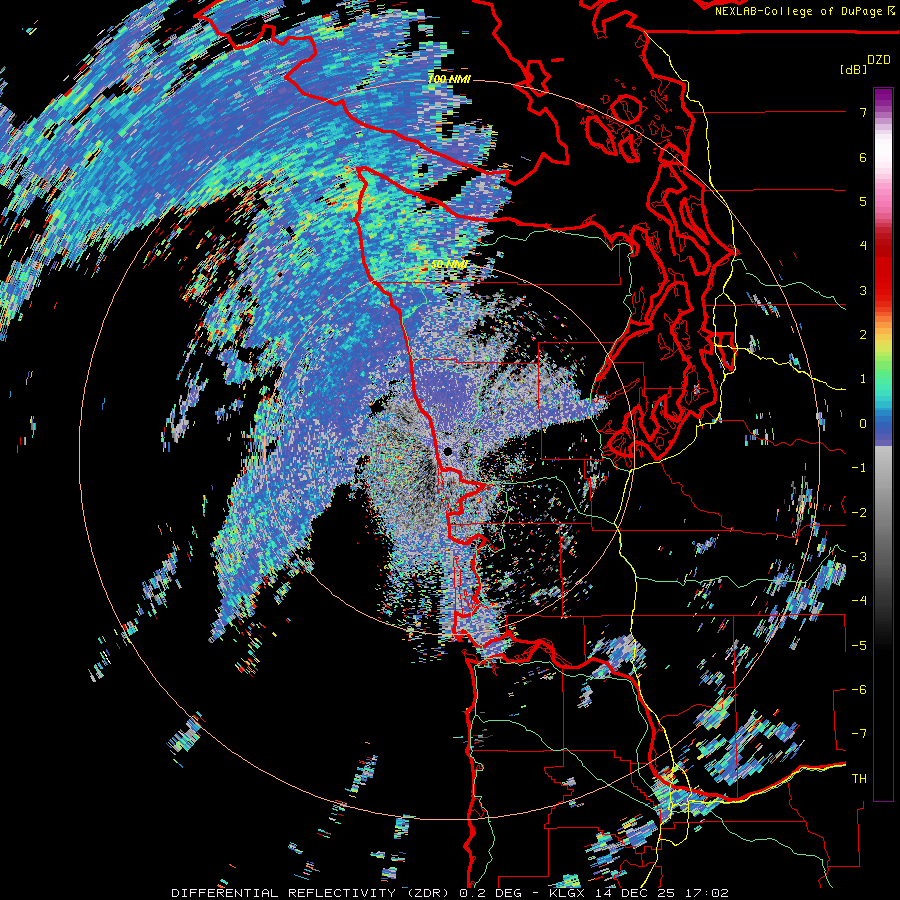Screen dimensions: 900x900
Task: Click the 100 NMI range ring label
Action: (449, 79)
